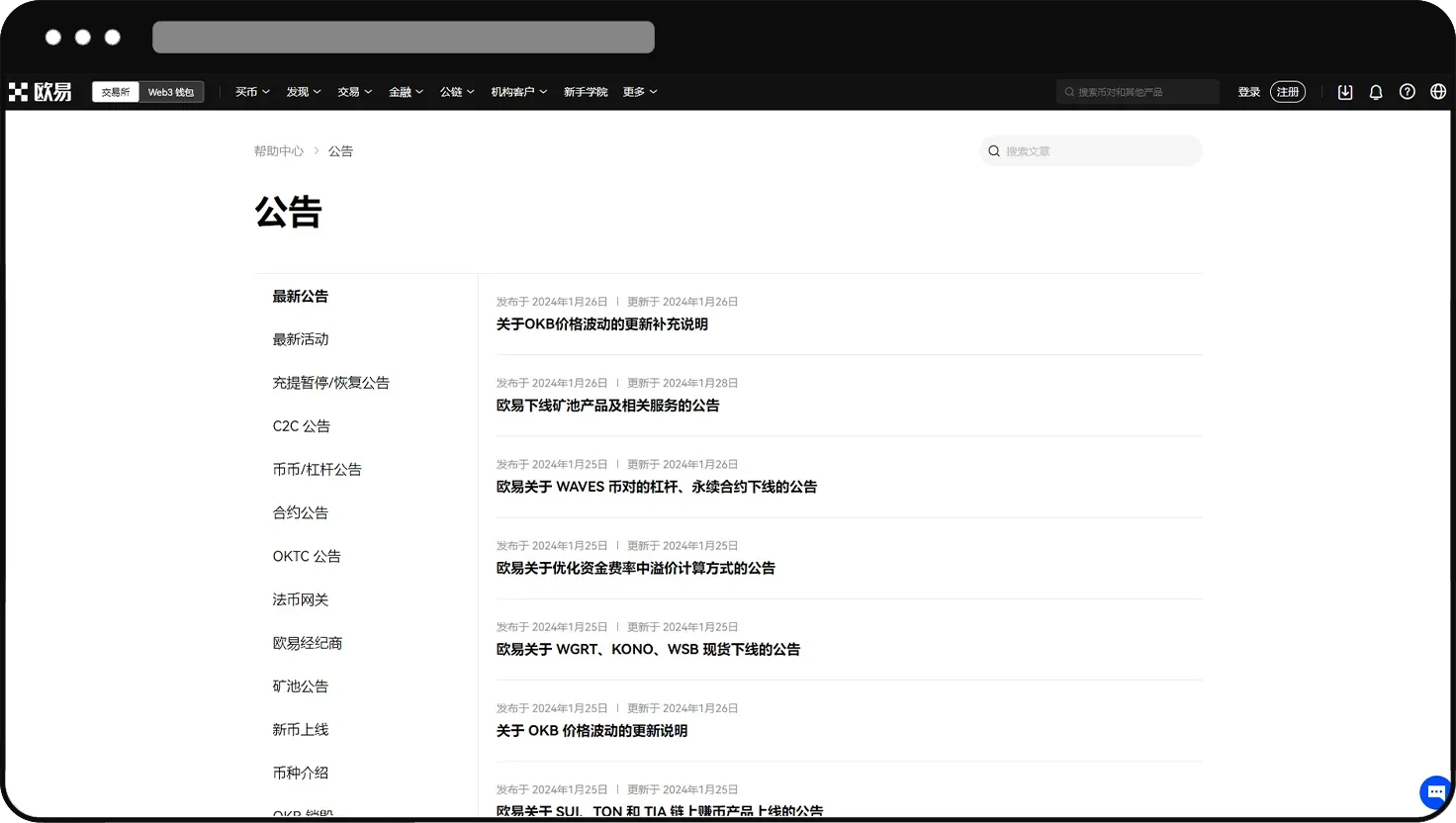Open the language globe icon

[x=1438, y=92]
